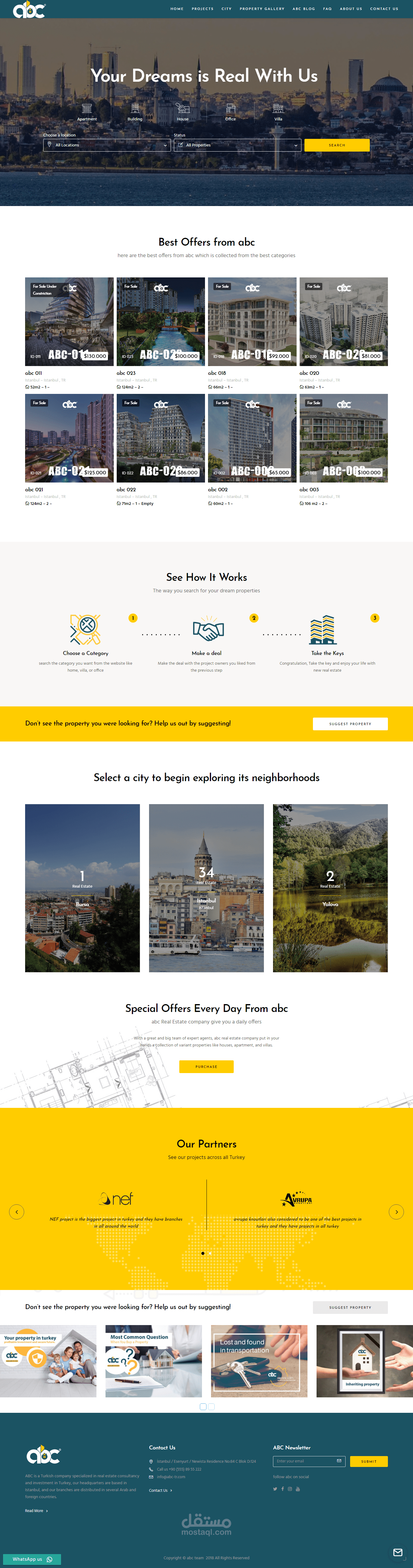Select the Office category icon
The height and width of the screenshot is (1568, 413).
tap(230, 108)
